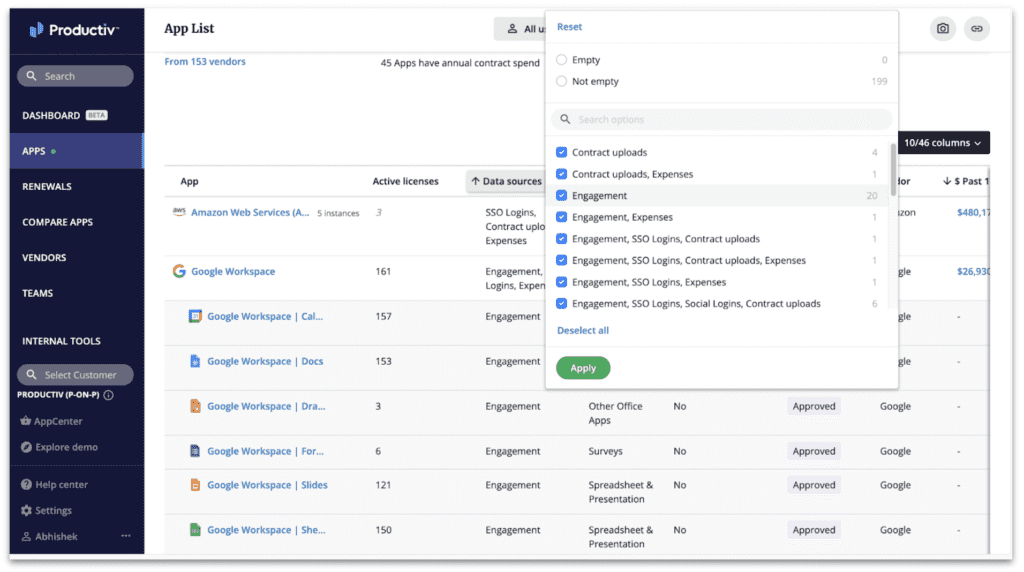Open the All users filter dropdown

[x=520, y=29]
